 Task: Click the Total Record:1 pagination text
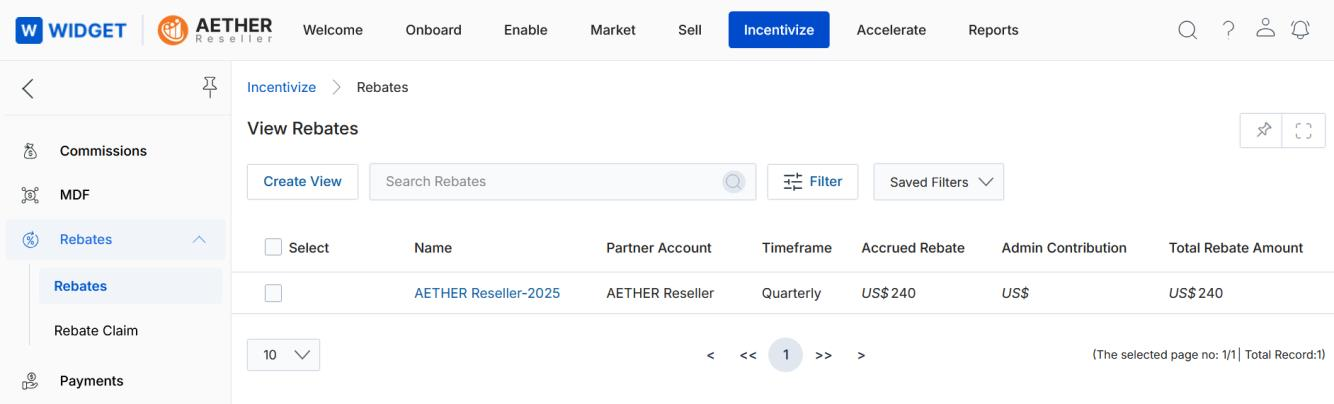click(1285, 355)
